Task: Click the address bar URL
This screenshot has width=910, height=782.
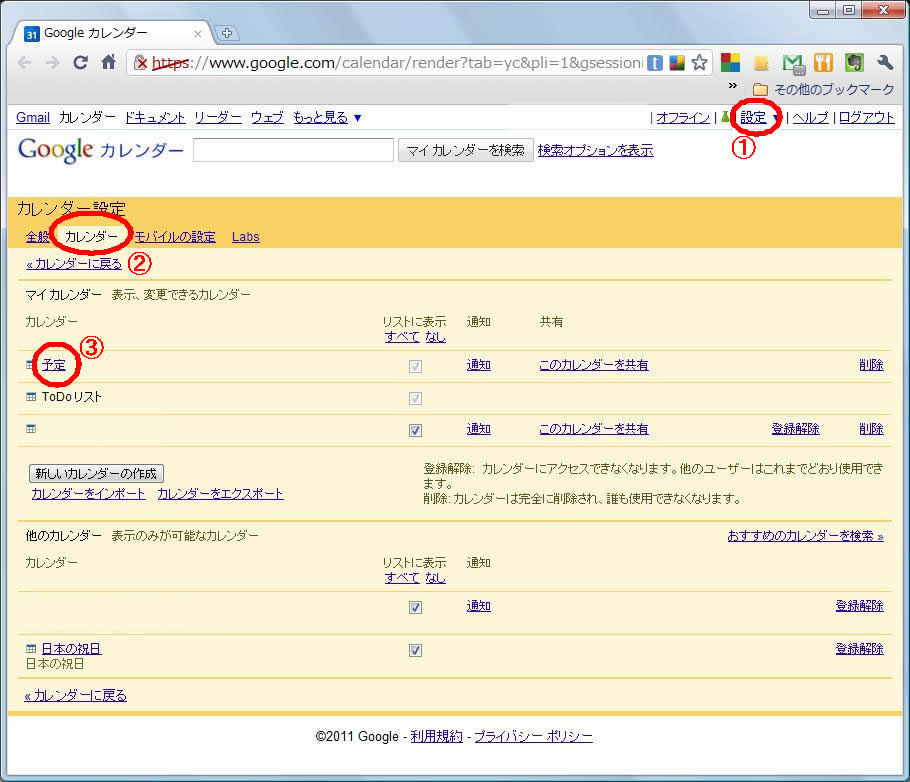Action: click(x=397, y=63)
